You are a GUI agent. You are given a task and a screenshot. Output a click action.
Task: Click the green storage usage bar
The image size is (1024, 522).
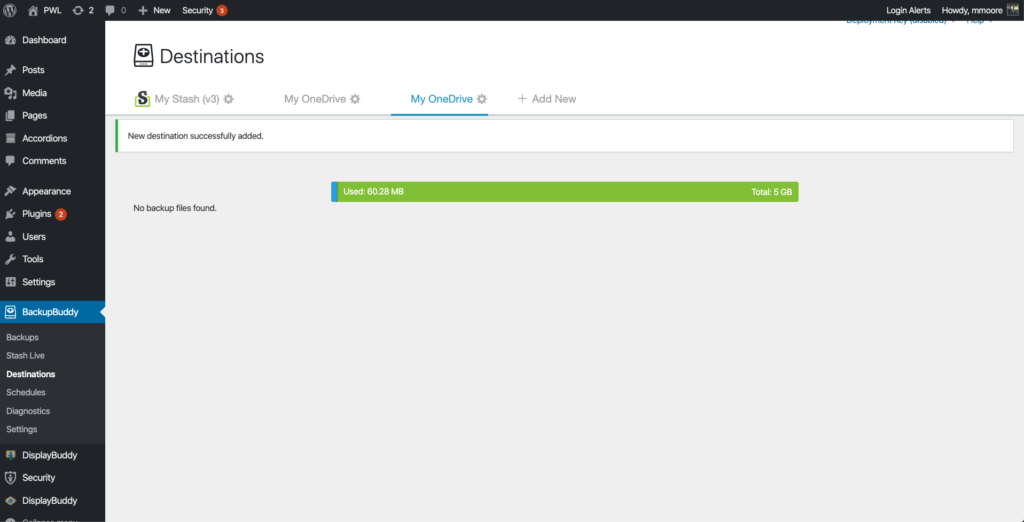coord(565,192)
